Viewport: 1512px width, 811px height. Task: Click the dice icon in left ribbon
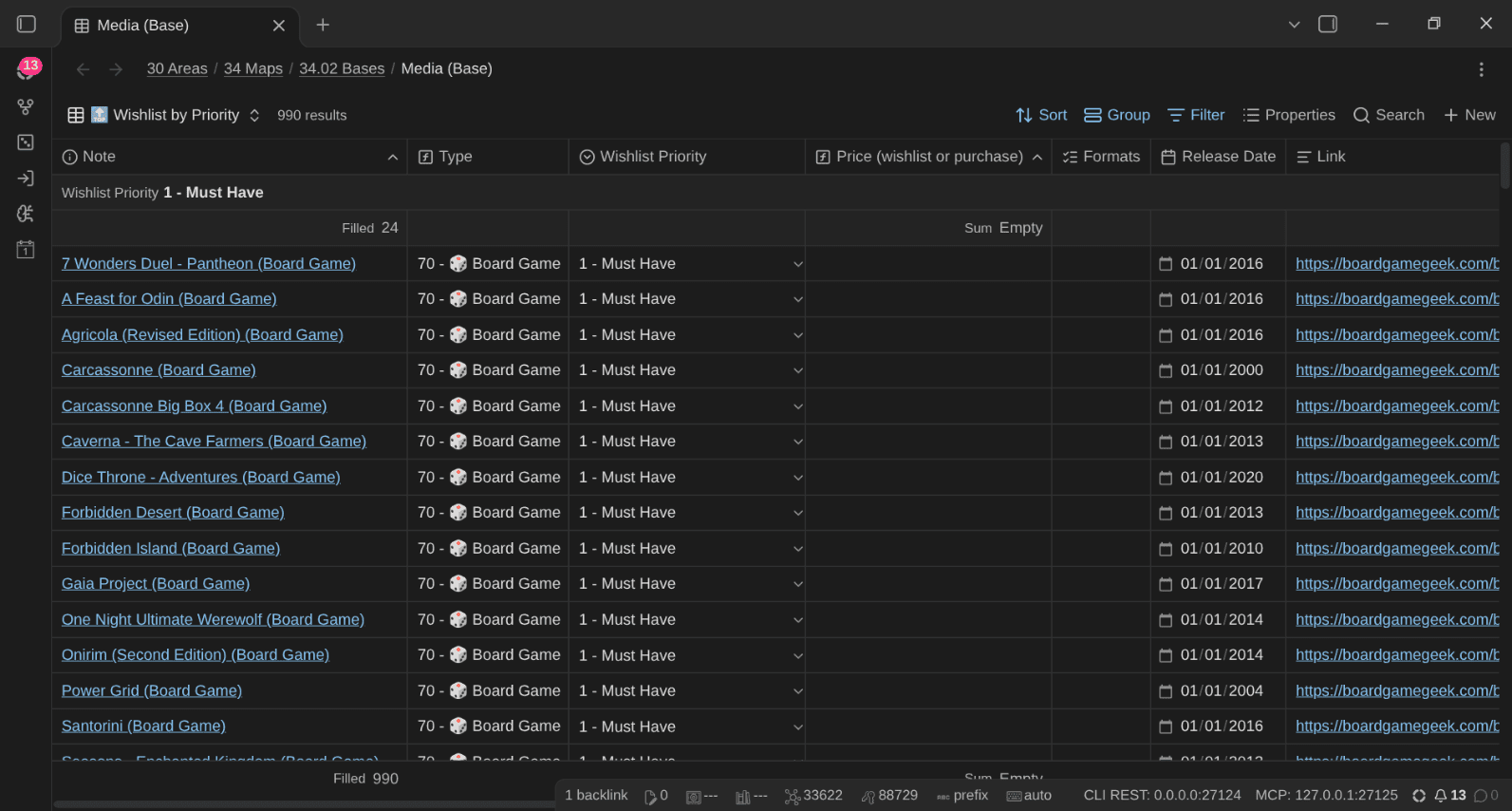pos(26,142)
